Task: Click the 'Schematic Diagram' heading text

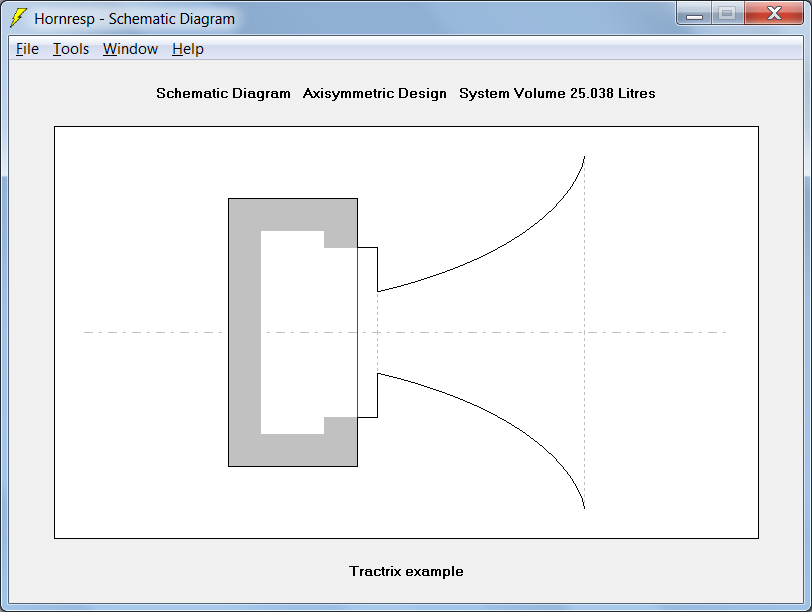Action: tap(223, 93)
